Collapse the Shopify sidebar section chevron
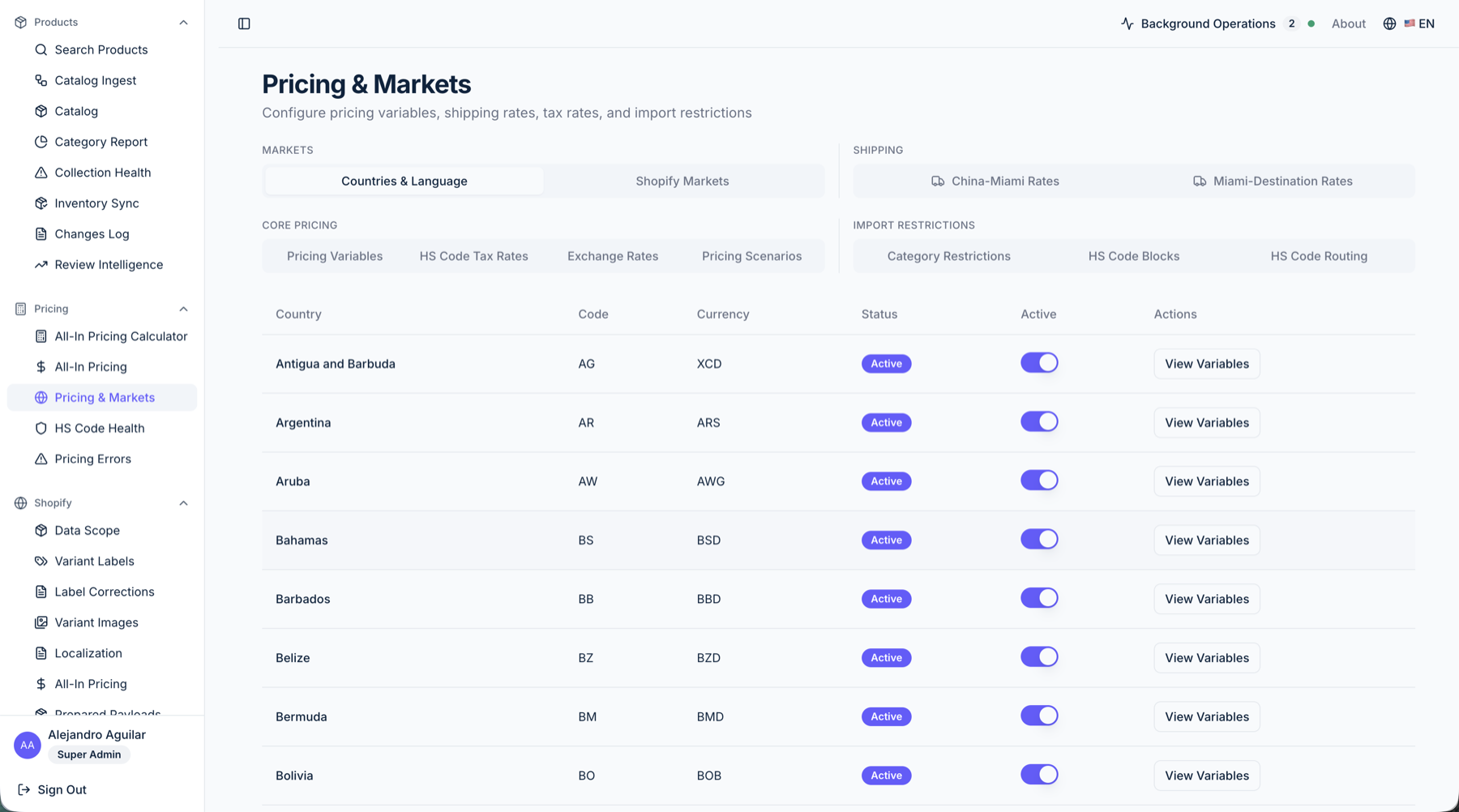 click(183, 503)
